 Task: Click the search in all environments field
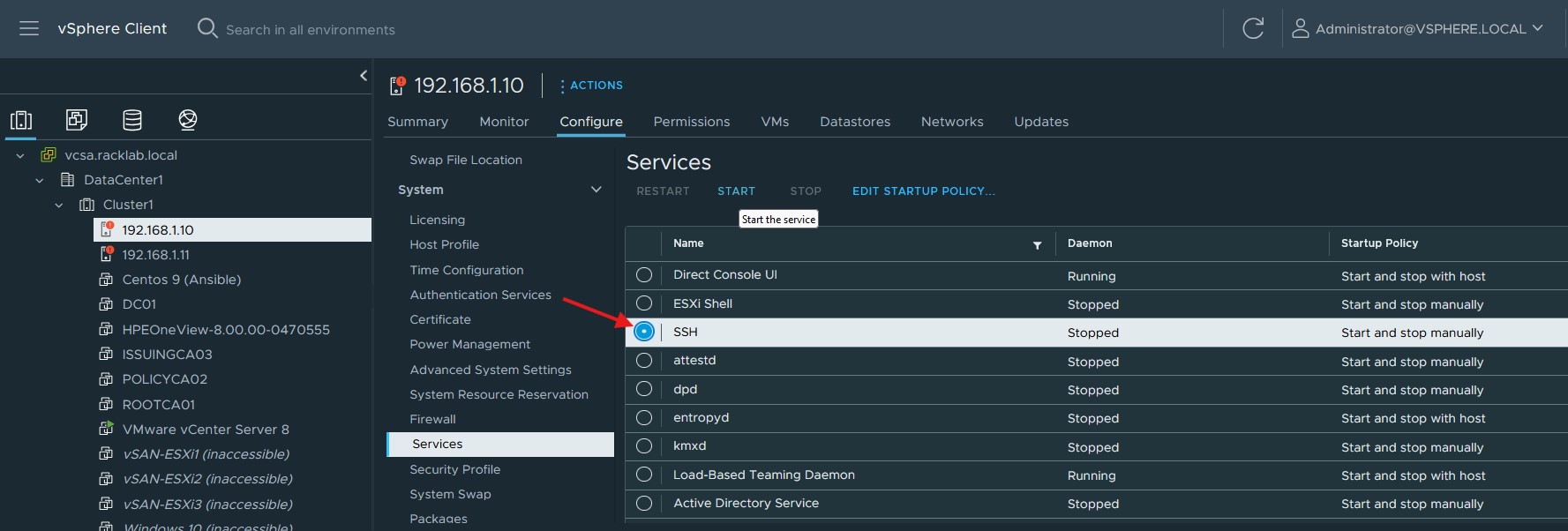[x=311, y=30]
